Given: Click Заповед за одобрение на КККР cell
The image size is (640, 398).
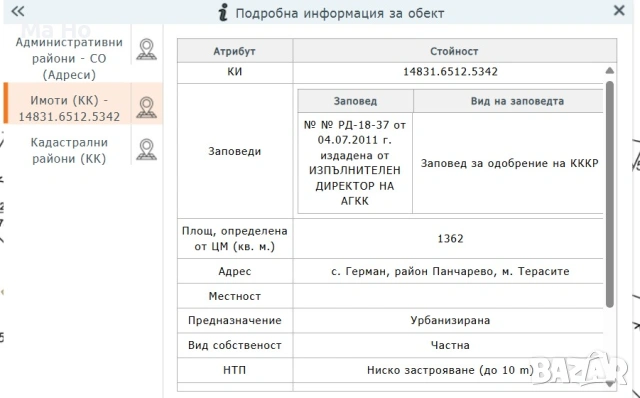Looking at the screenshot, I should [509, 163].
